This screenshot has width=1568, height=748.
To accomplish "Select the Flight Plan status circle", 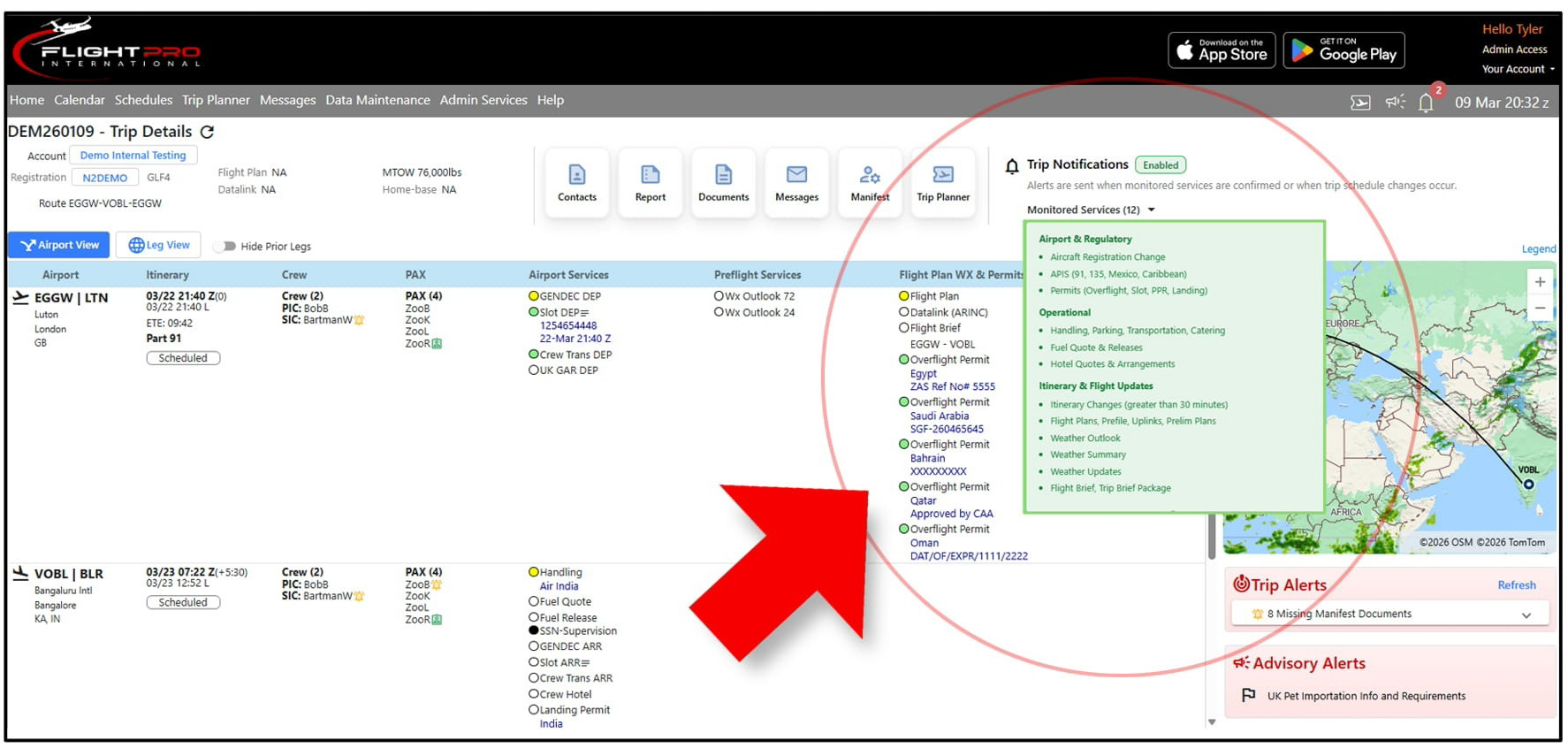I will coord(903,296).
